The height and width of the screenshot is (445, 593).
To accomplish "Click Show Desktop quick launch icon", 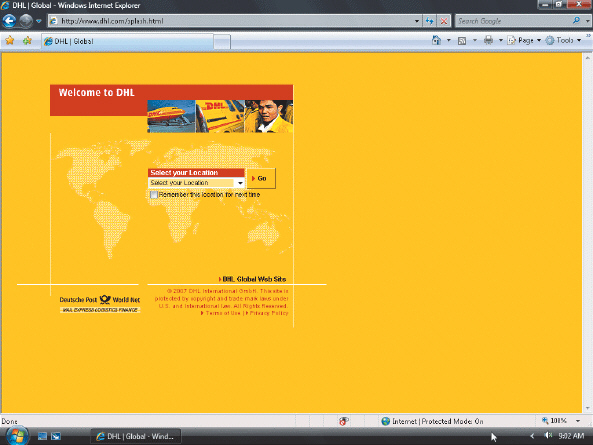I will coord(42,436).
